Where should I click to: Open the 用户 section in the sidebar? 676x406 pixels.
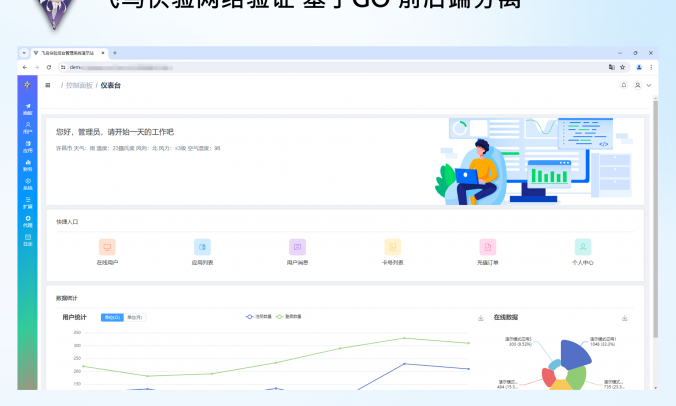28,128
